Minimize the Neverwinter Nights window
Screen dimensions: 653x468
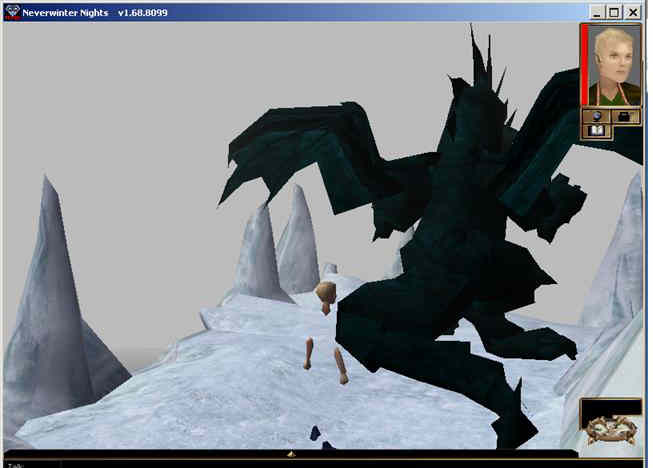(x=596, y=13)
